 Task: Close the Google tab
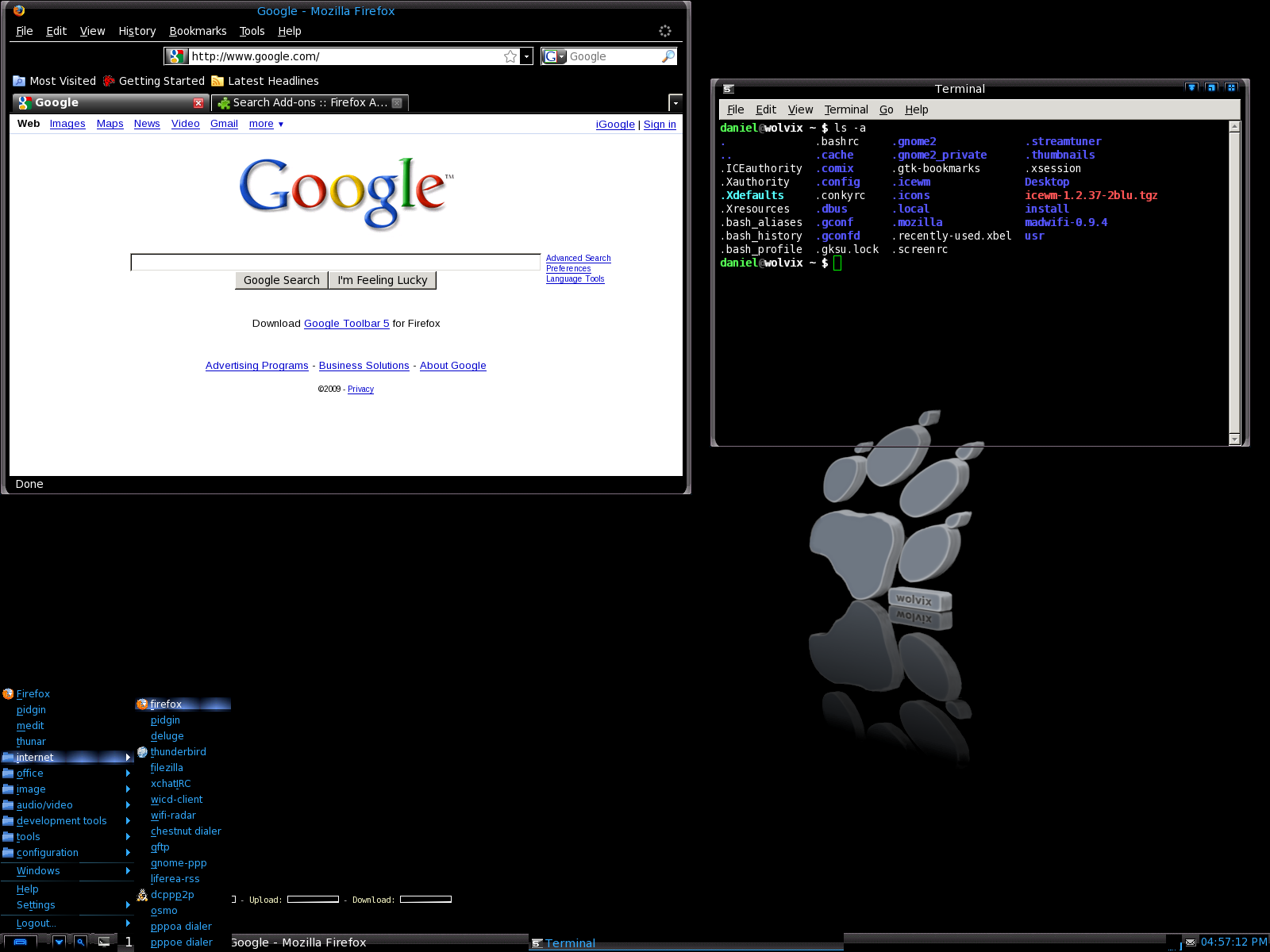pyautogui.click(x=198, y=103)
